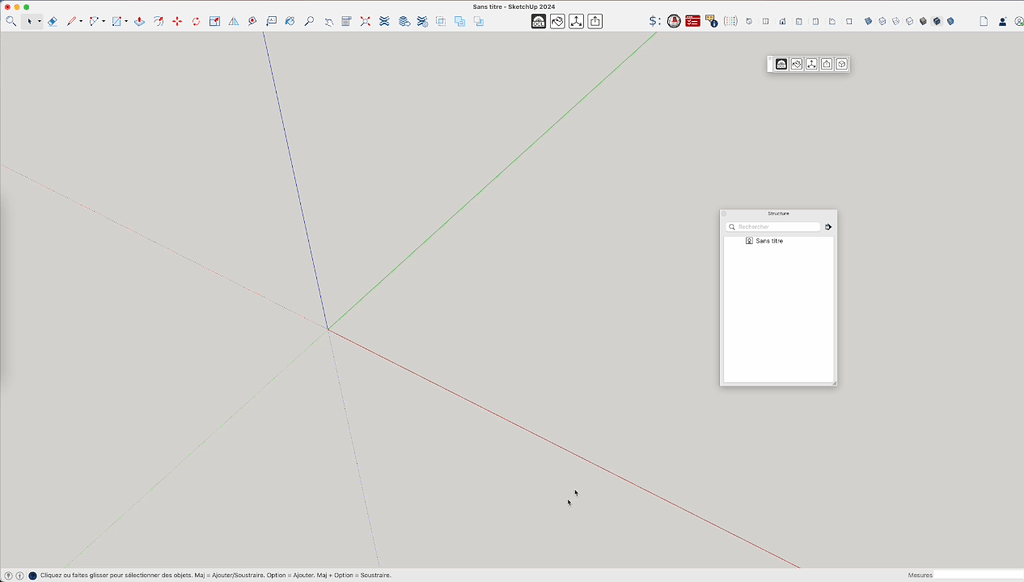Activate the Rotate tool
1024x582 pixels.
(194, 20)
